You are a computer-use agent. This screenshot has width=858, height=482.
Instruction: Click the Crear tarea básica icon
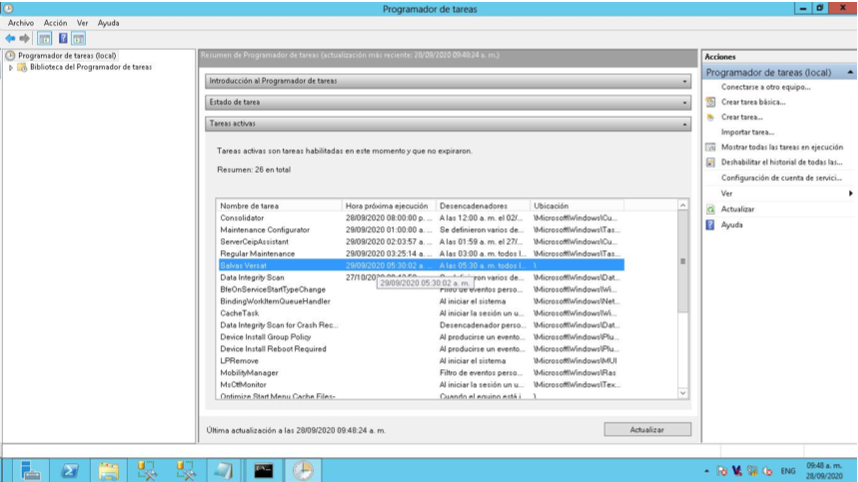pos(710,102)
